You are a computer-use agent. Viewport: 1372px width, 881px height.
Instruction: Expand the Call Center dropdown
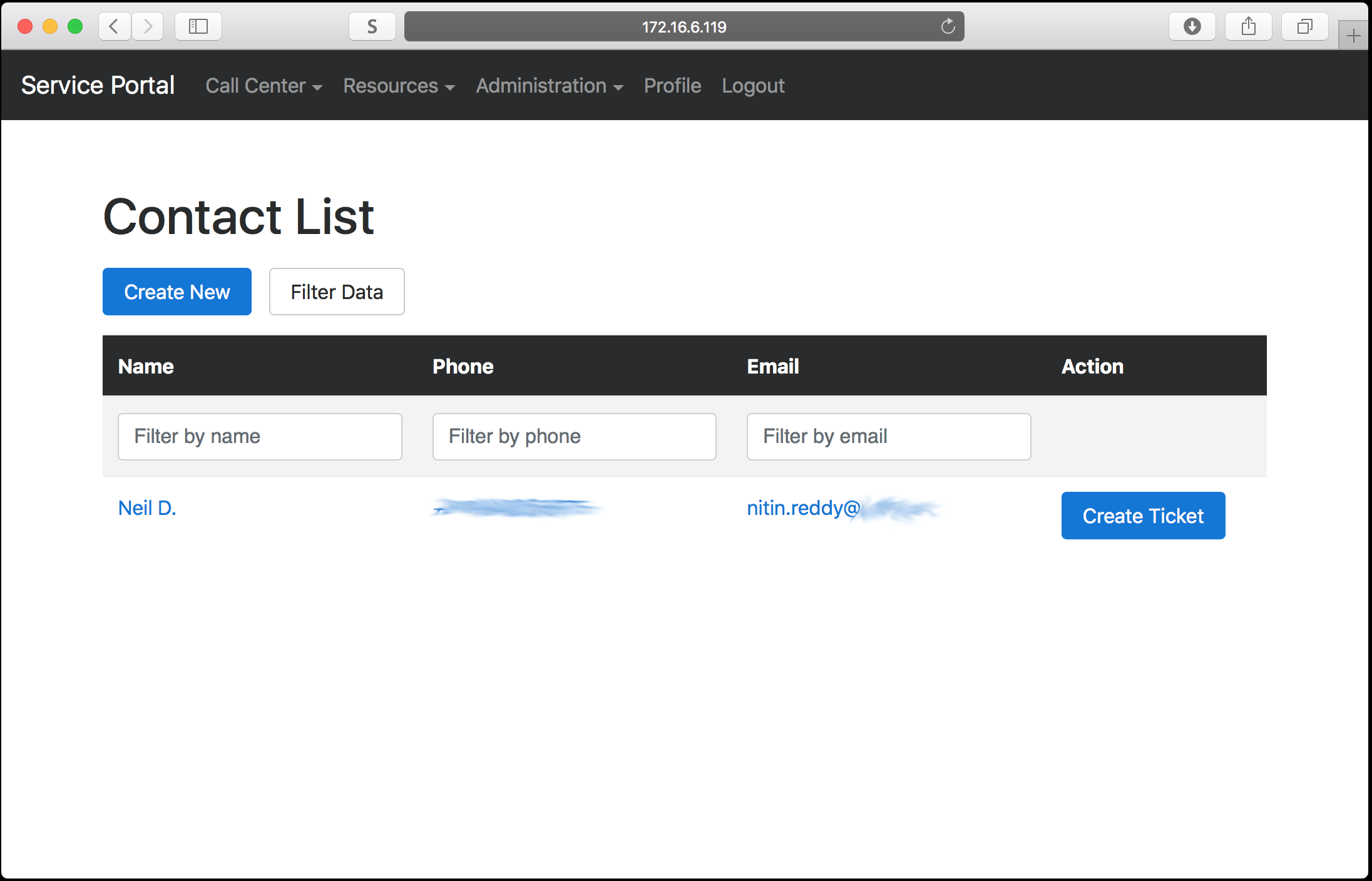coord(264,86)
